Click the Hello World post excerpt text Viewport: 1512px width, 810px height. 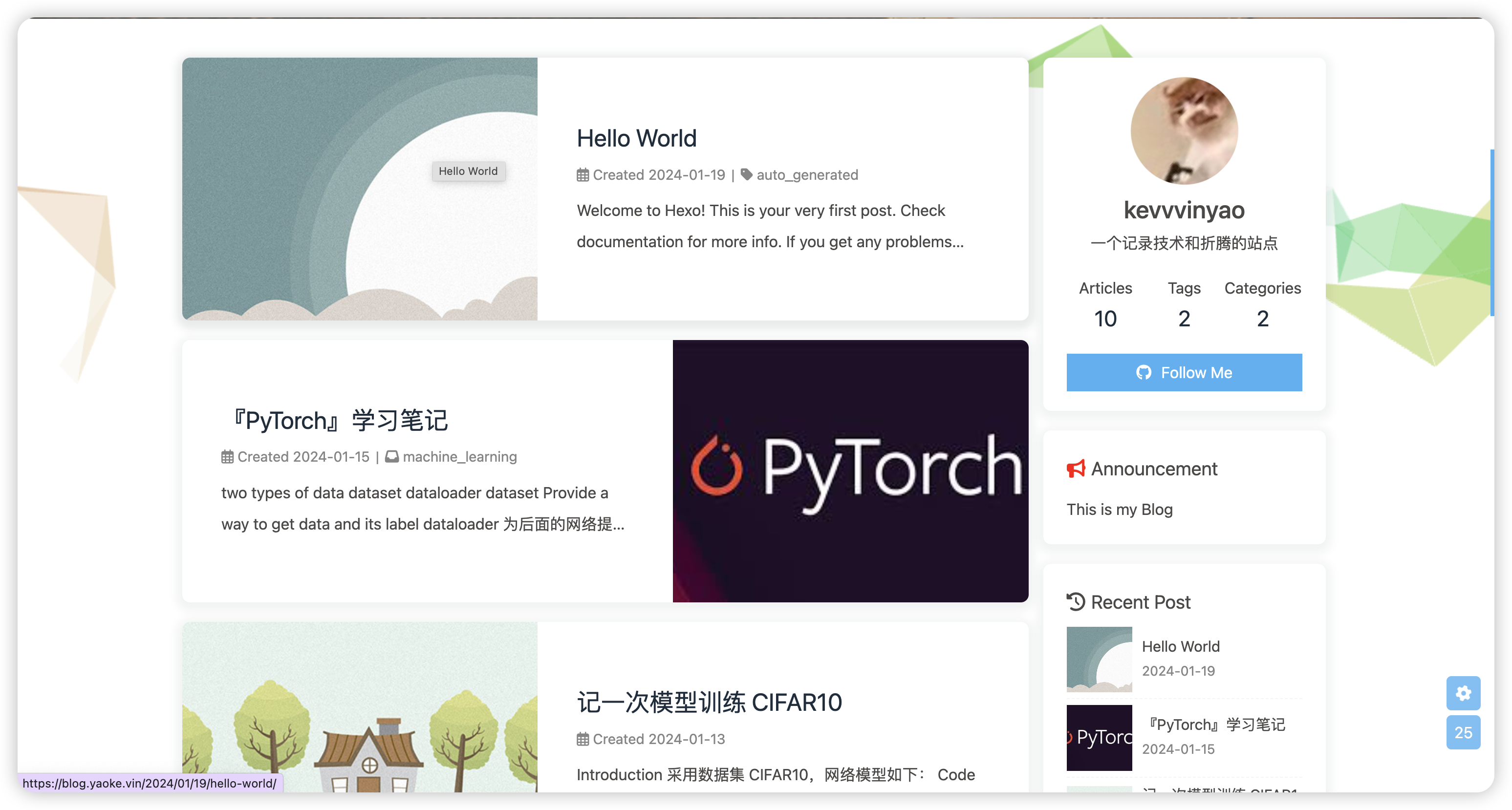click(770, 226)
